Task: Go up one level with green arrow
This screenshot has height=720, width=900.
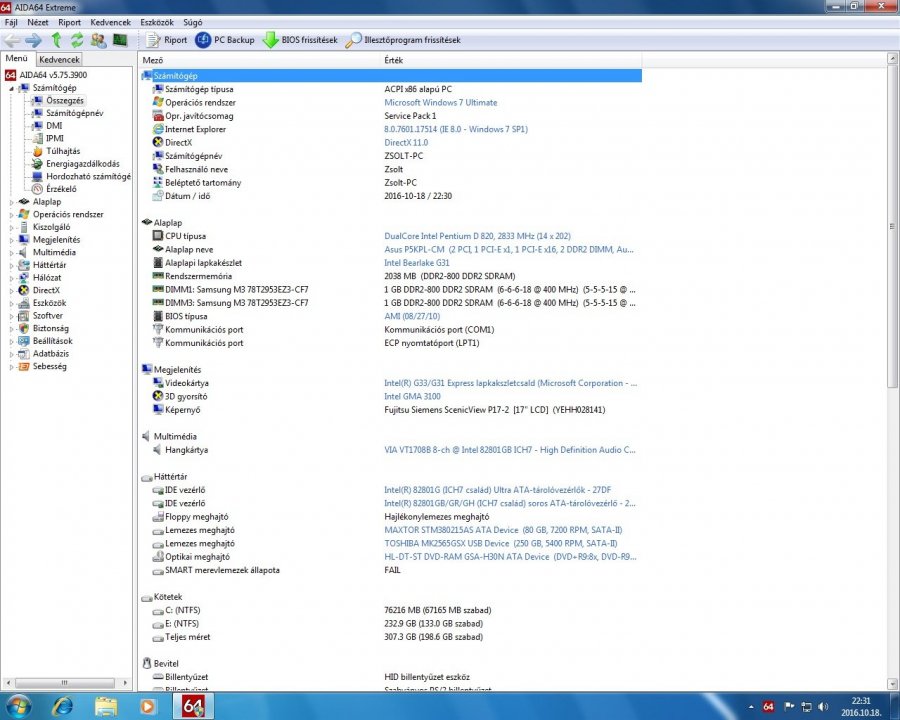Action: coord(56,40)
